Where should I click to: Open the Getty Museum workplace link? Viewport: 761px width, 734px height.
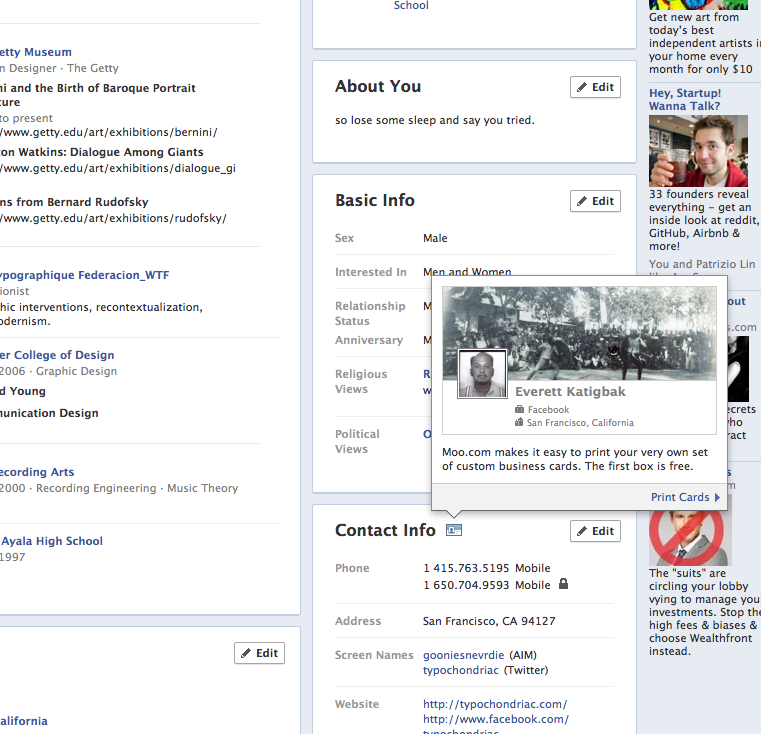coord(36,52)
